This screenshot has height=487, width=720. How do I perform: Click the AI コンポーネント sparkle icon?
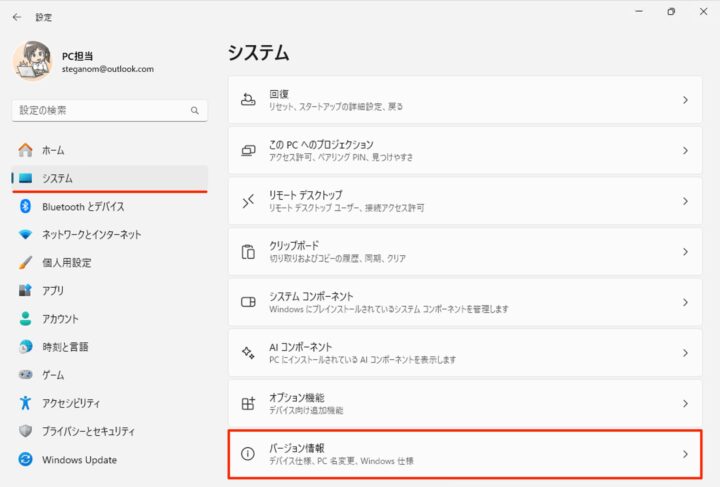(x=248, y=353)
